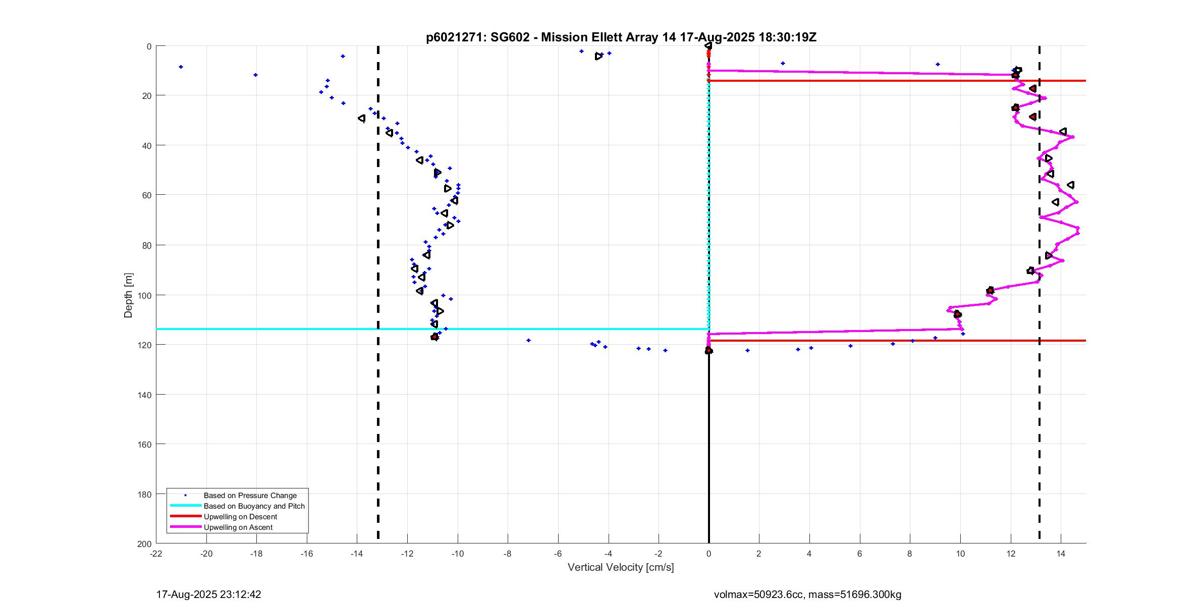The height and width of the screenshot is (611, 1200).
Task: Click the '4' velocity axis tick label
Action: 809,553
